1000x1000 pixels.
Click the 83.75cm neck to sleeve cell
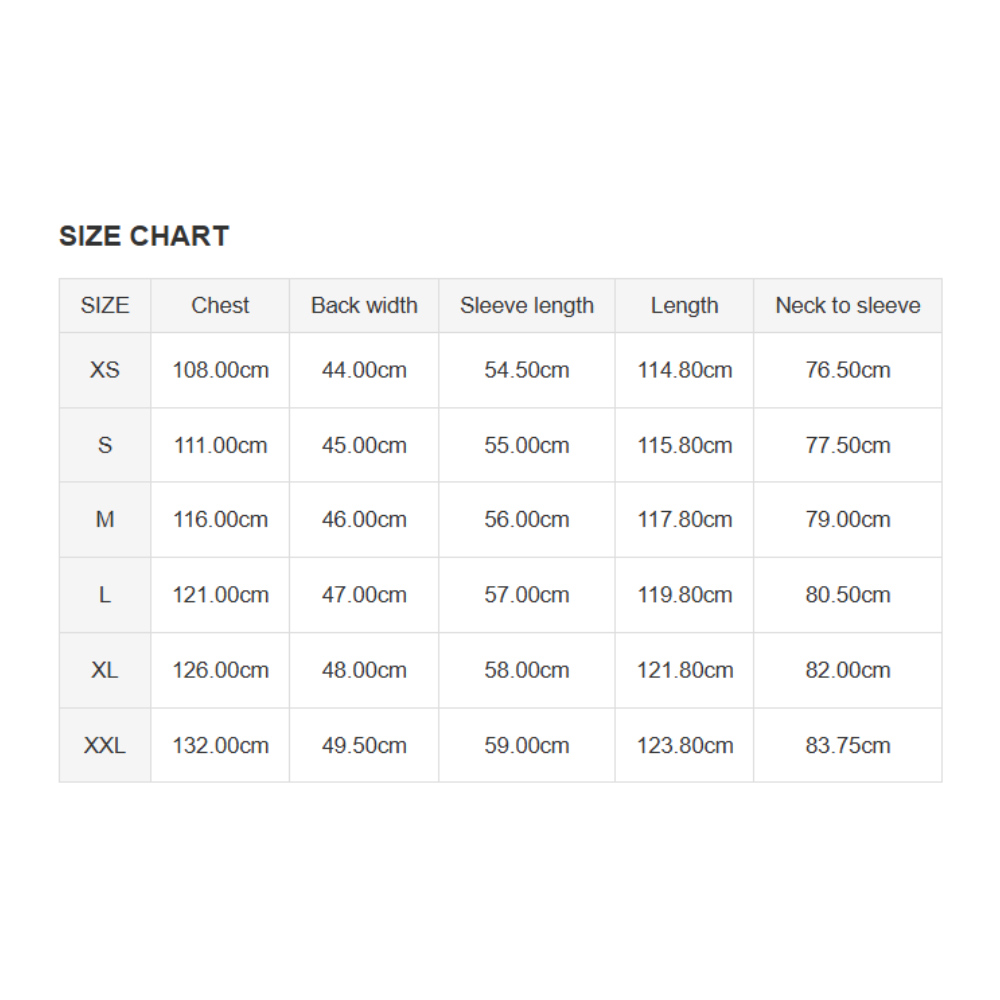[848, 745]
